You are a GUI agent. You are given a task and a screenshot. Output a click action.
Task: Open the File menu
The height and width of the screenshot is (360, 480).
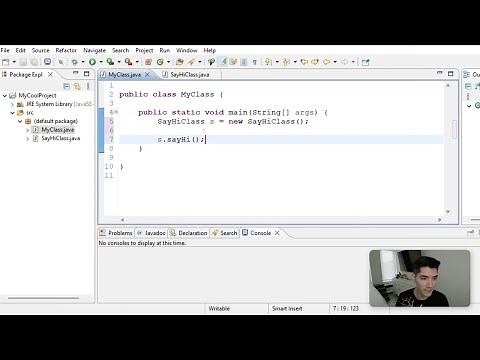(x=5, y=50)
